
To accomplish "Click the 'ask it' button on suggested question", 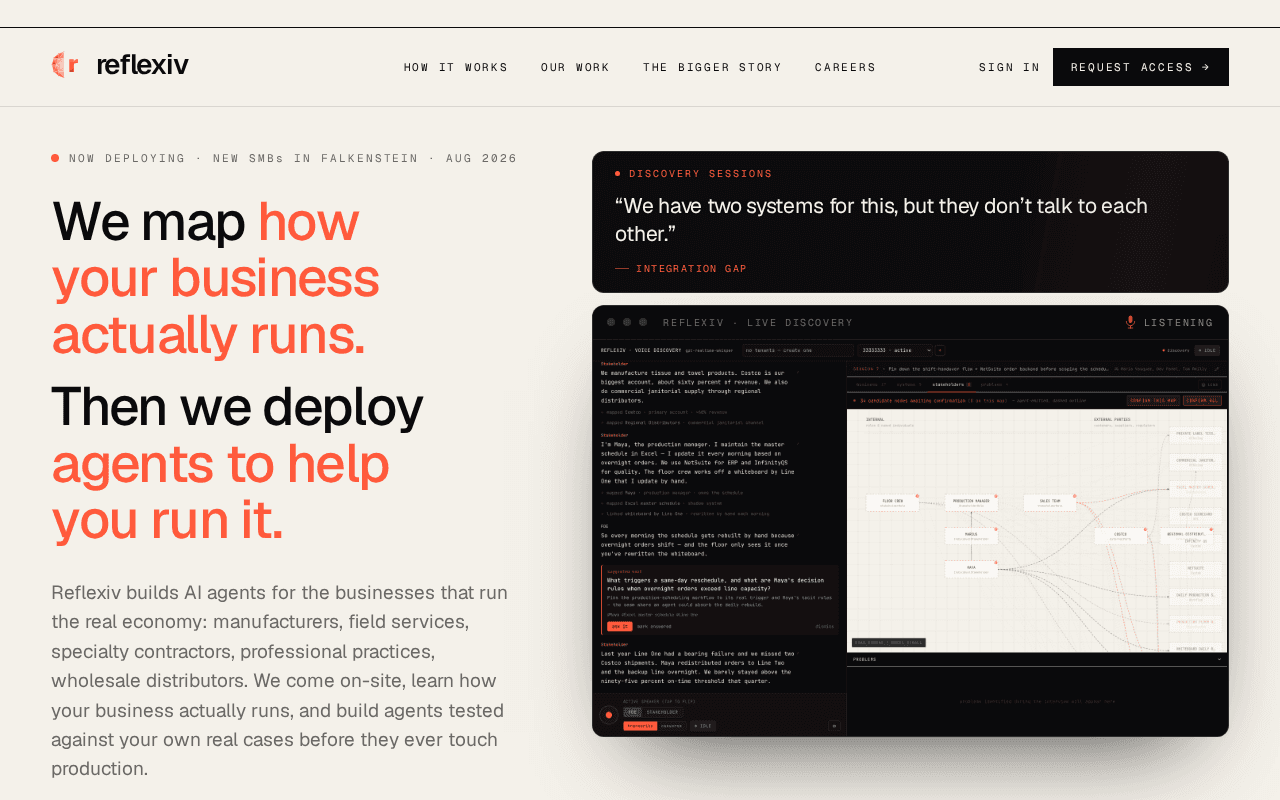I will (x=619, y=626).
